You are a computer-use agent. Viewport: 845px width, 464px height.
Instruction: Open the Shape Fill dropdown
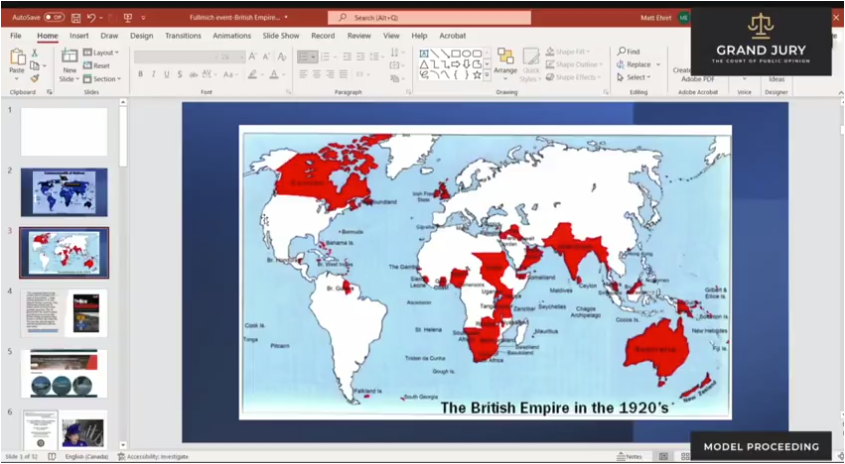pyautogui.click(x=568, y=52)
